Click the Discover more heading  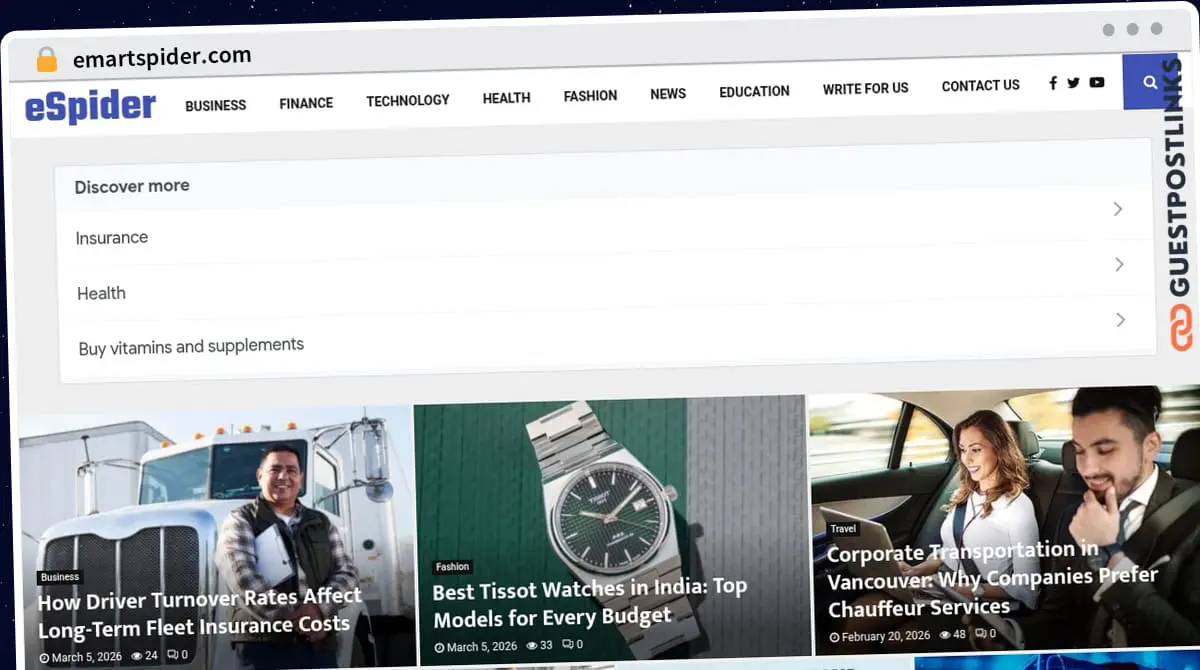click(x=132, y=186)
